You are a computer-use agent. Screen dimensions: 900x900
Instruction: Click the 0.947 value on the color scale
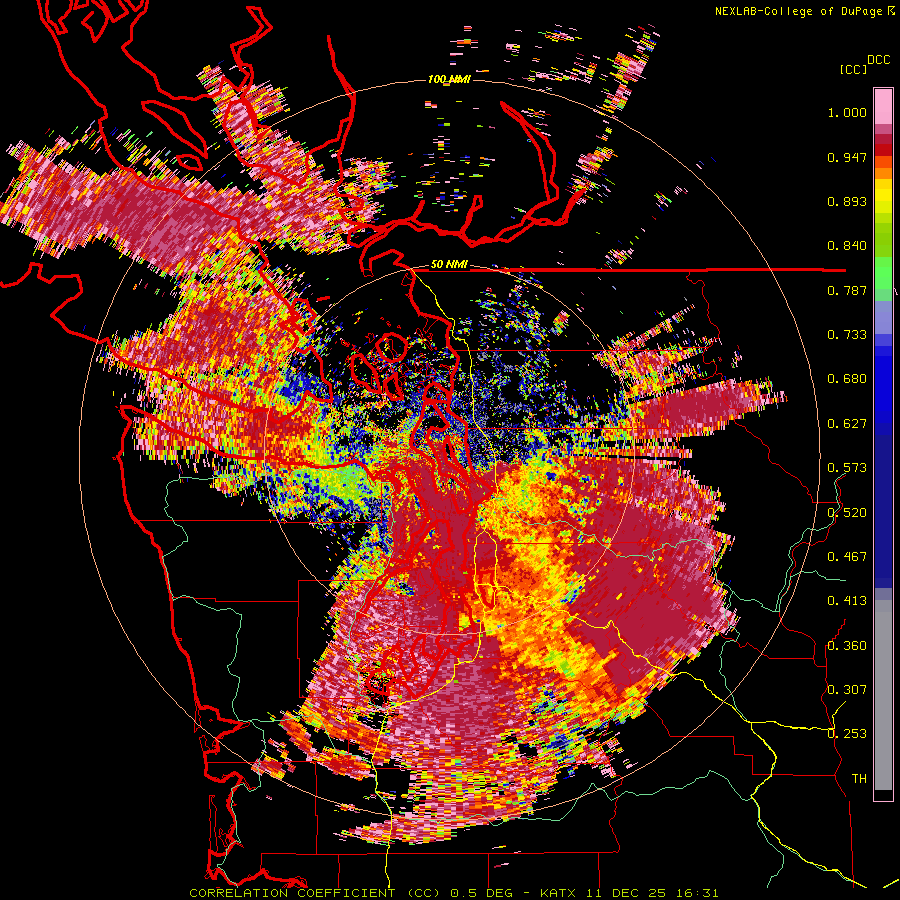847,157
